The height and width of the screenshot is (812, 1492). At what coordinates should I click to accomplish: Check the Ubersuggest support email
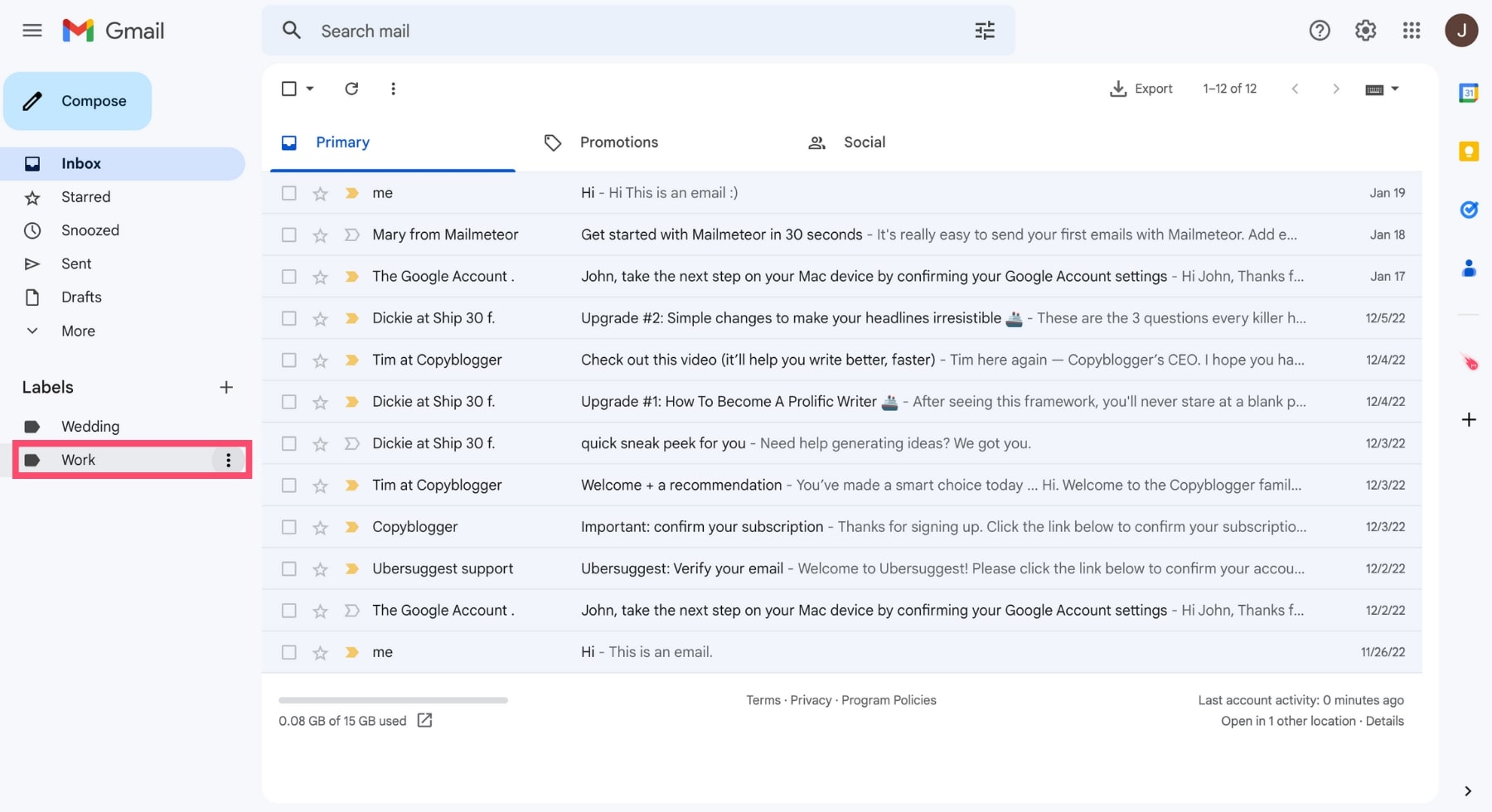point(288,569)
